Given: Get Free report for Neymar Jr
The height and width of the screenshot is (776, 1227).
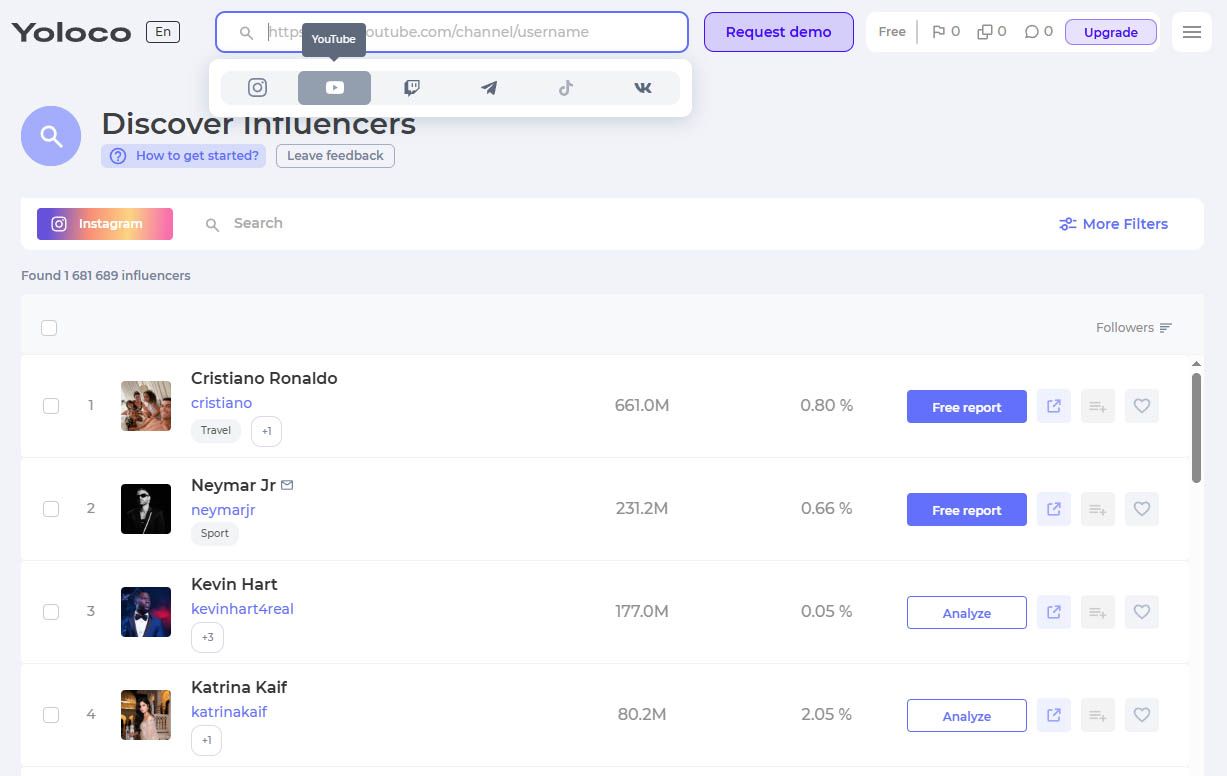Looking at the screenshot, I should [x=967, y=510].
